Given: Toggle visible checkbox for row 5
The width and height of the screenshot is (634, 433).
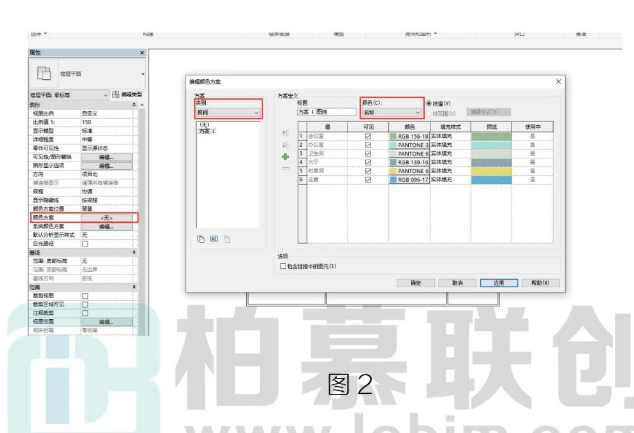Looking at the screenshot, I should (368, 171).
